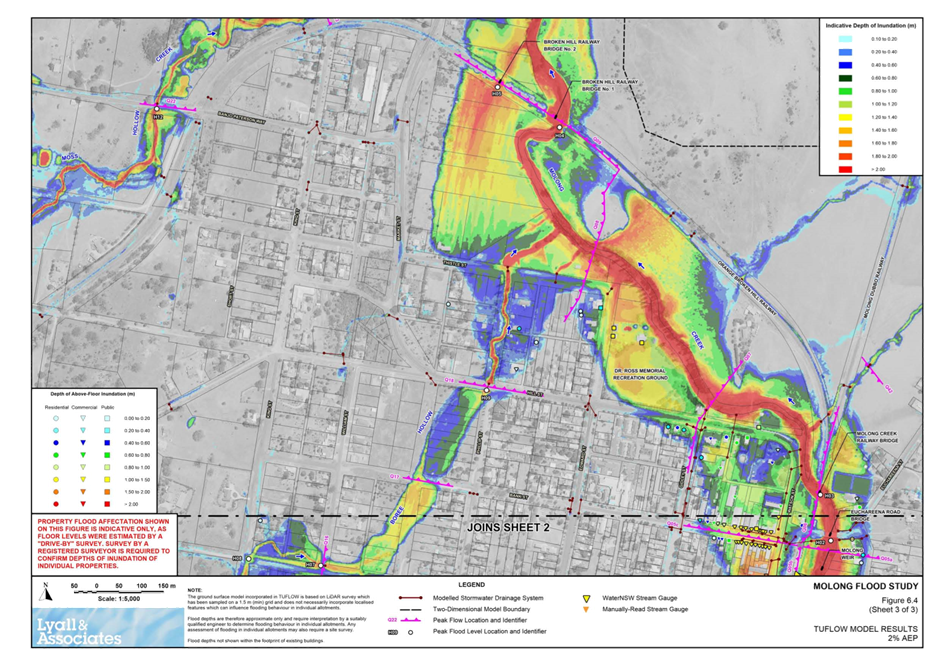The width and height of the screenshot is (940, 665).
Task: Click the magenta Peak Flow legend symbol
Action: click(x=410, y=620)
